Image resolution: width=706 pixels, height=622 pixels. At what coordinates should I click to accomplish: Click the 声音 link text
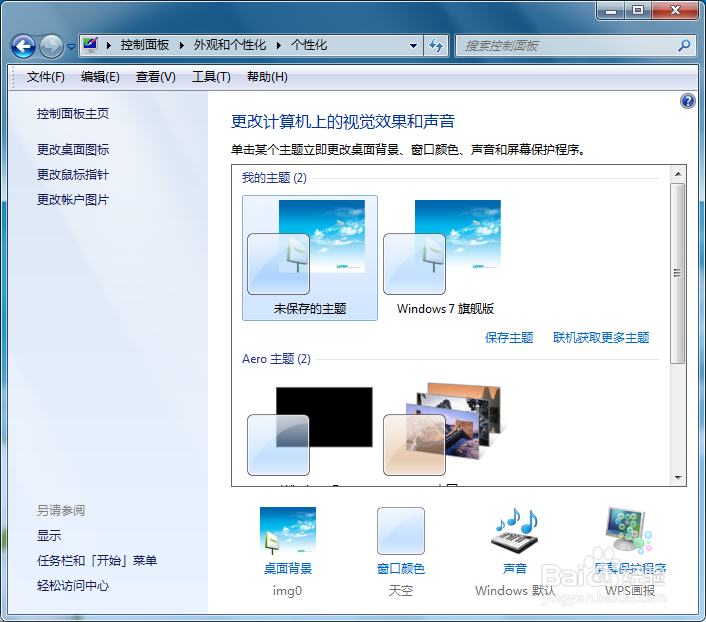pos(515,569)
